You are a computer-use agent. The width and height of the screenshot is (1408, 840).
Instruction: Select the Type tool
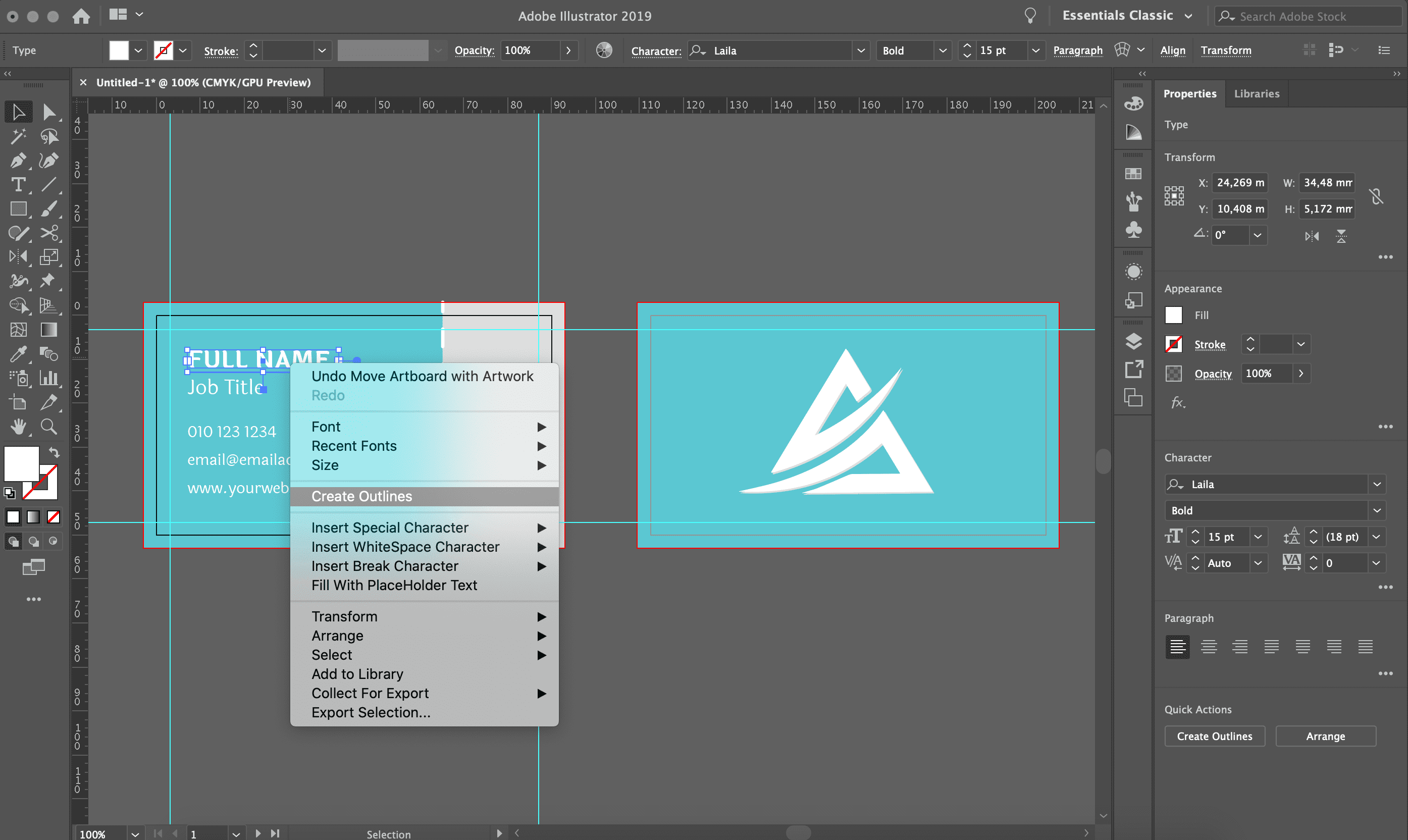[18, 185]
